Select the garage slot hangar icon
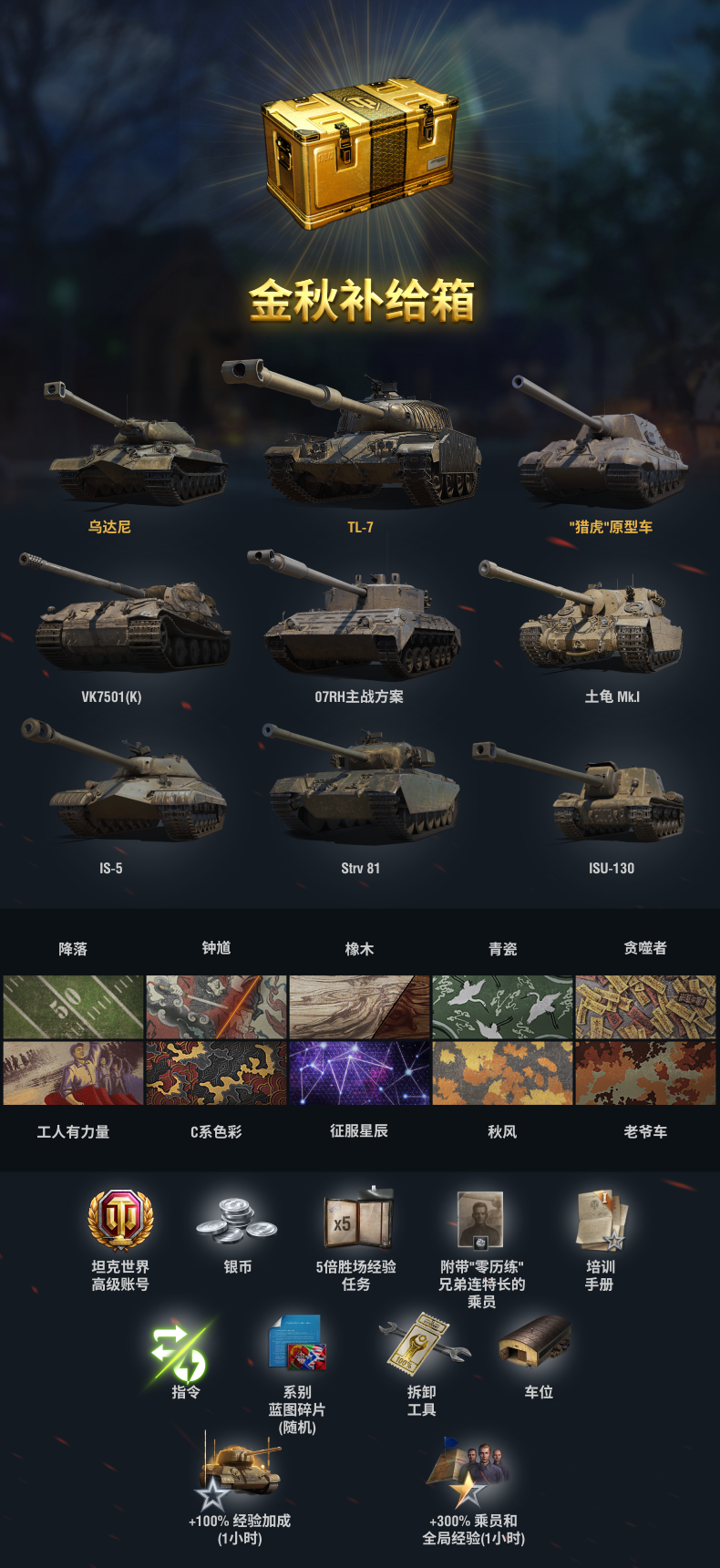Screen dimensions: 720x1568 pyautogui.click(x=536, y=1340)
